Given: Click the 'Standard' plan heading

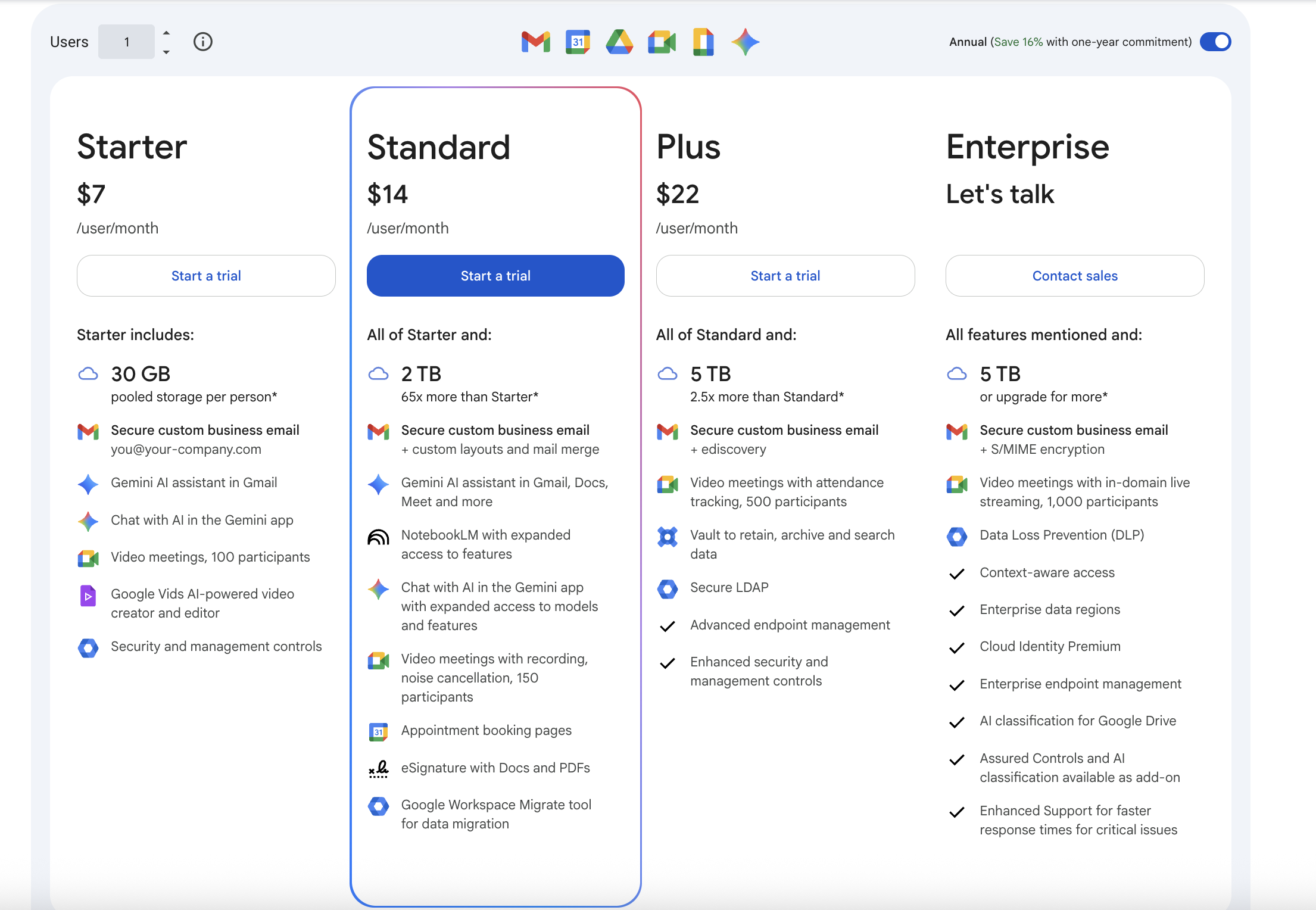Looking at the screenshot, I should point(439,147).
